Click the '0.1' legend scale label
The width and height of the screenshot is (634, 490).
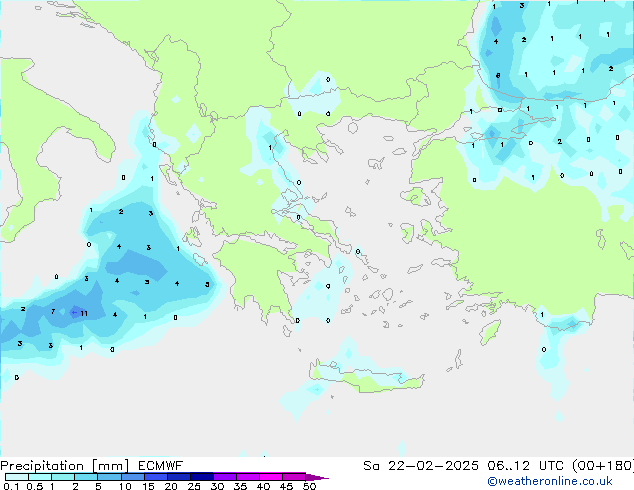pos(11,486)
